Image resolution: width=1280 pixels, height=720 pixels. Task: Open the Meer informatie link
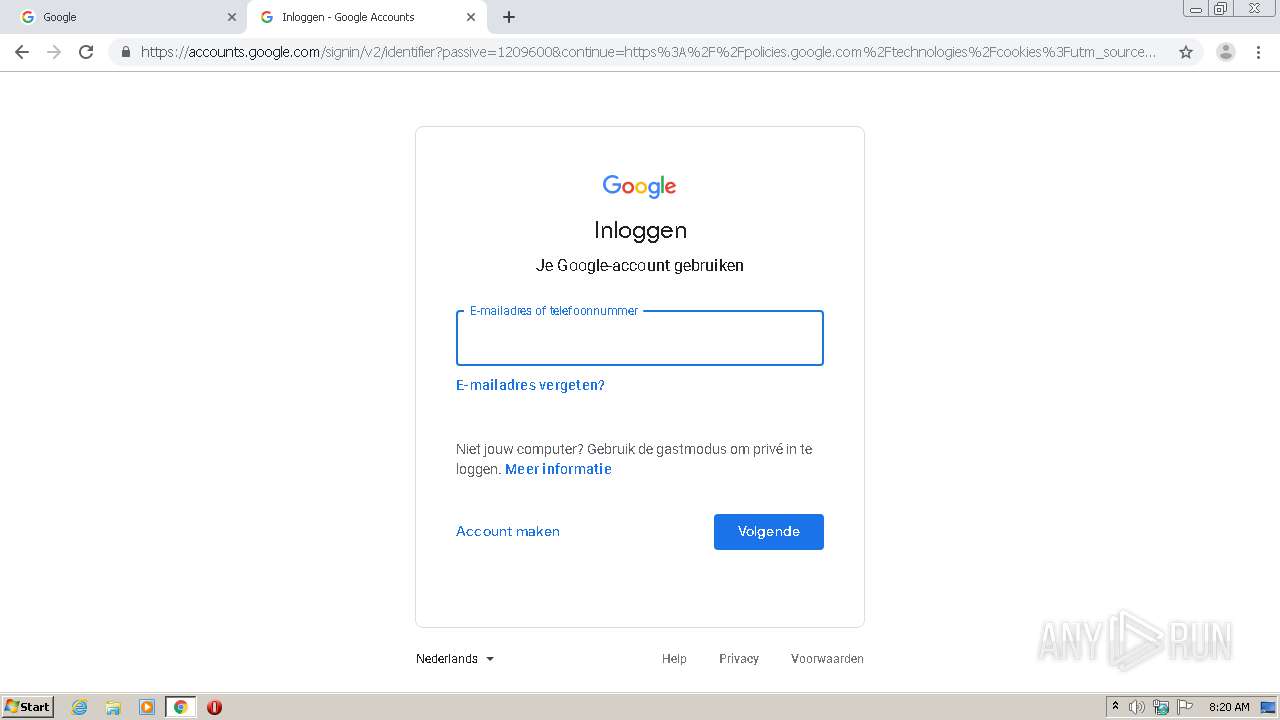(558, 469)
